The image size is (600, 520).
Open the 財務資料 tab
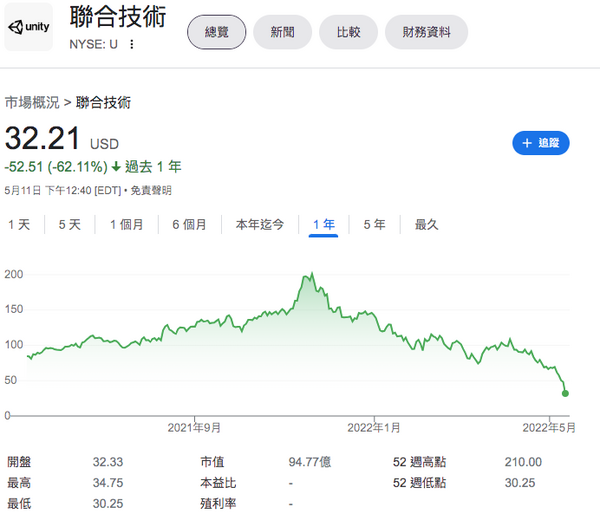click(x=426, y=32)
